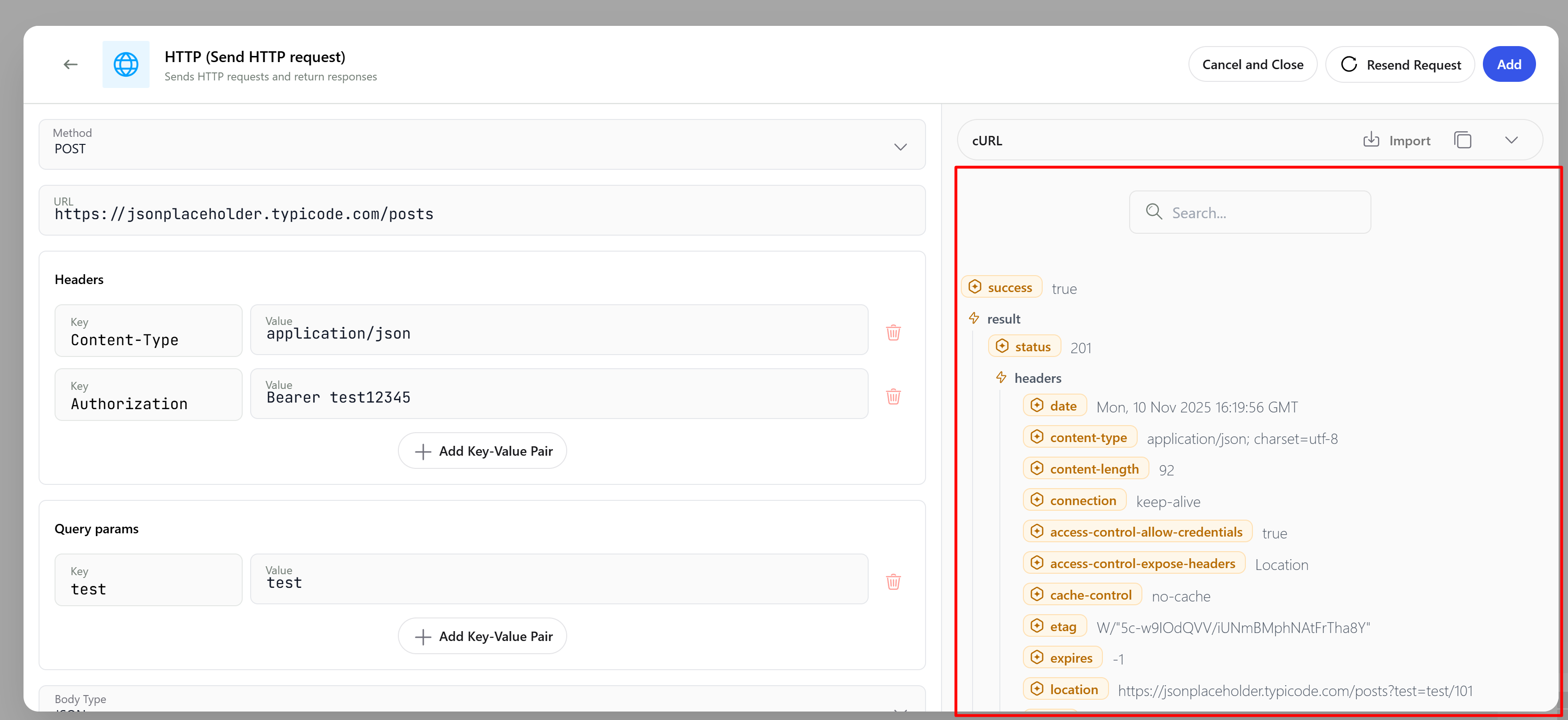Expand the Method dropdown
The width and height of the screenshot is (1568, 720).
pos(900,147)
